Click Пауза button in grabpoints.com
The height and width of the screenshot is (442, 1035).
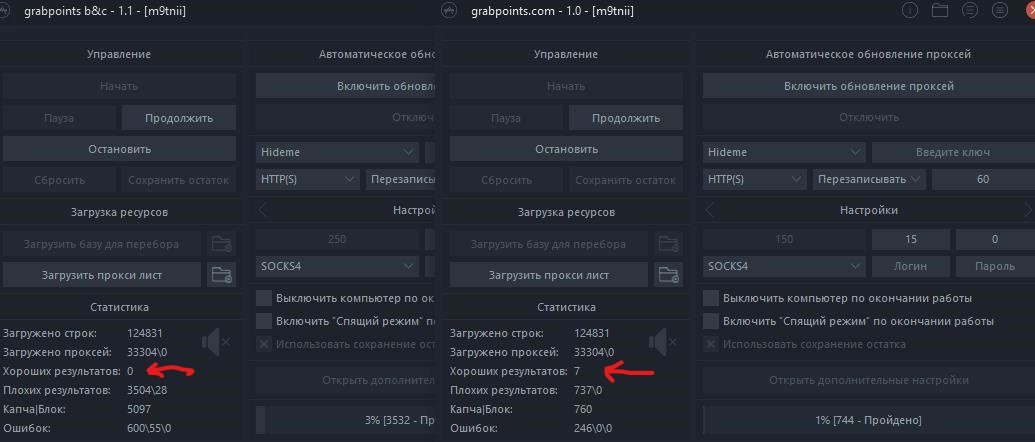pyautogui.click(x=506, y=118)
